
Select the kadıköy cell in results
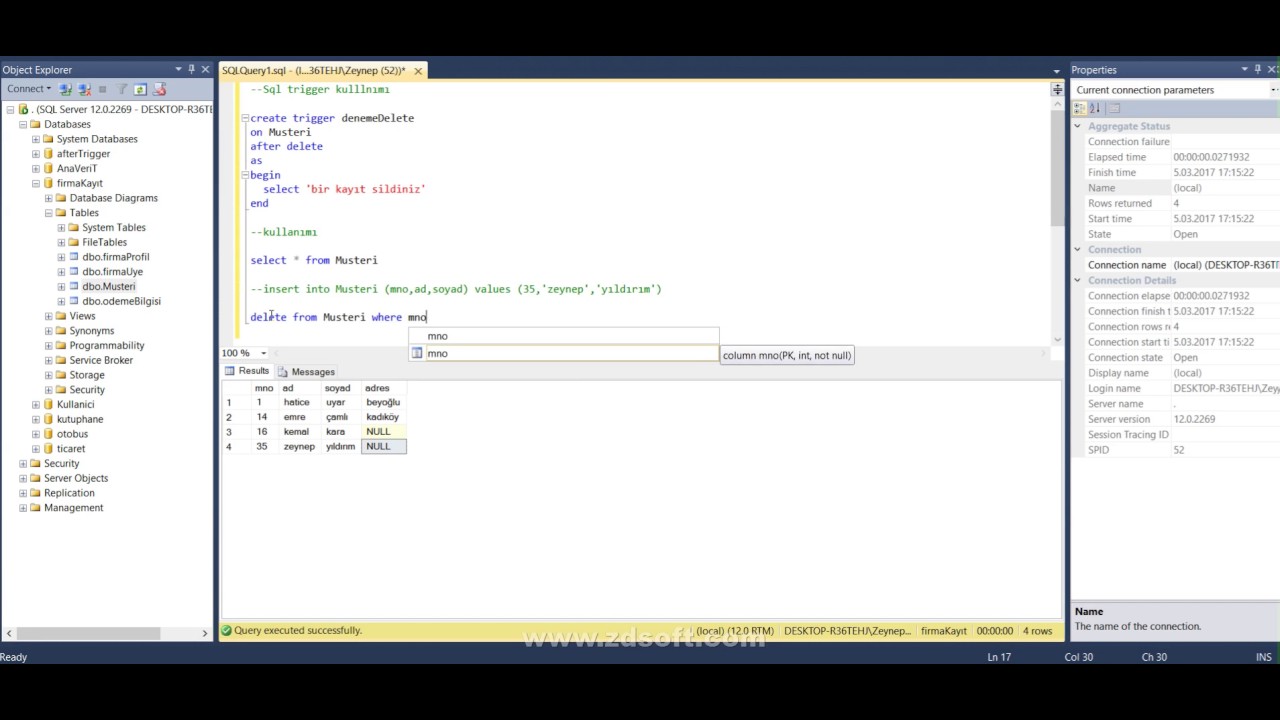coord(384,417)
